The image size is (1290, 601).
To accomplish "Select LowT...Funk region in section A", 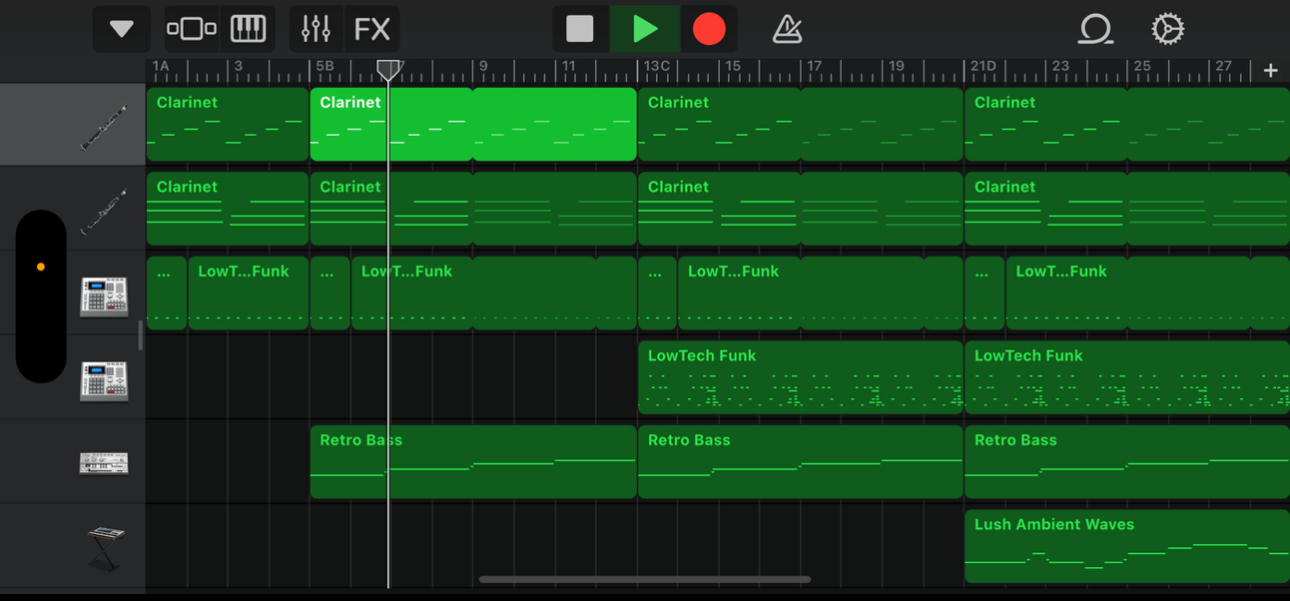I will 248,293.
